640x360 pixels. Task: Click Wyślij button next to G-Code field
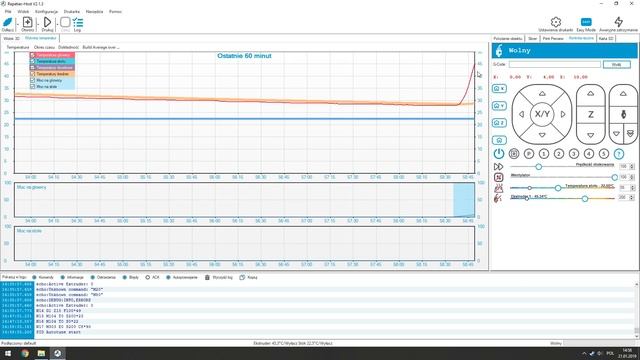click(616, 64)
